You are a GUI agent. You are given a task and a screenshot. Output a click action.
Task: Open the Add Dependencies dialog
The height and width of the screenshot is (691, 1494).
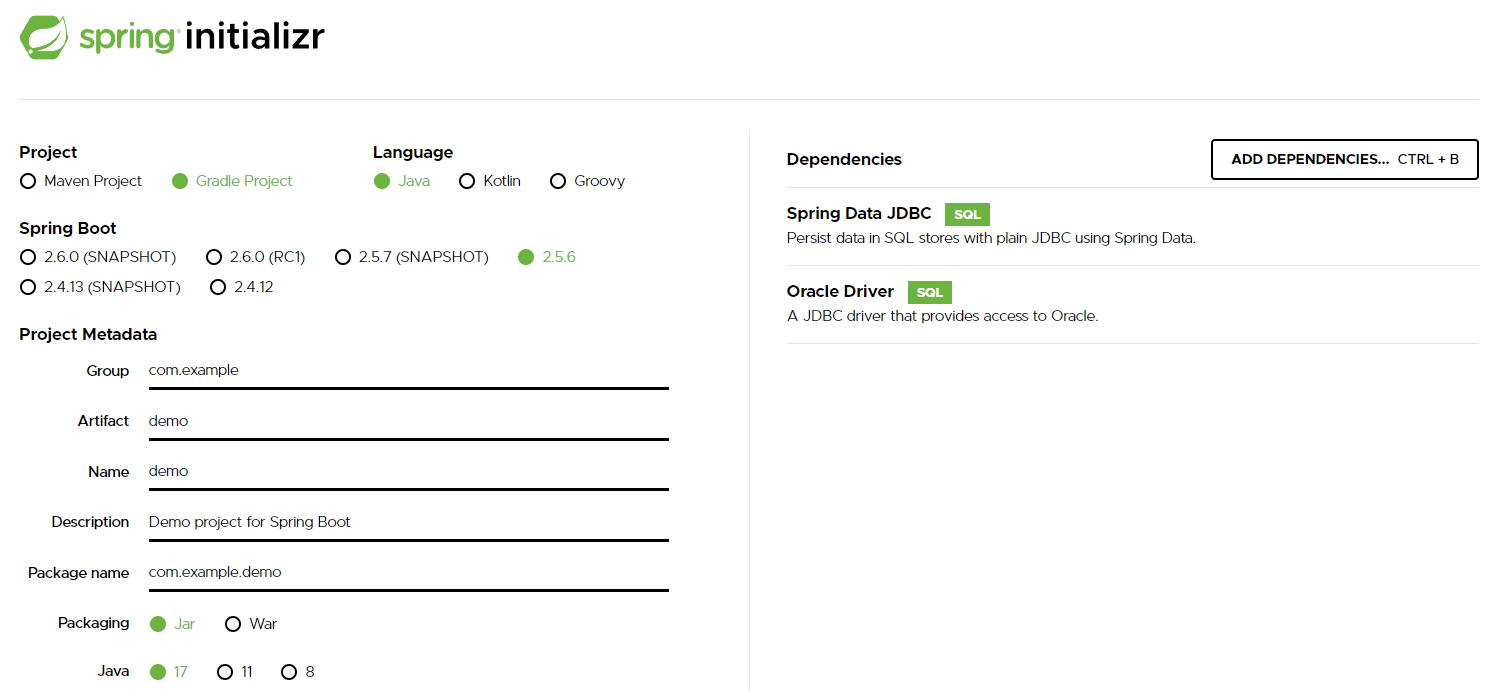click(1344, 159)
